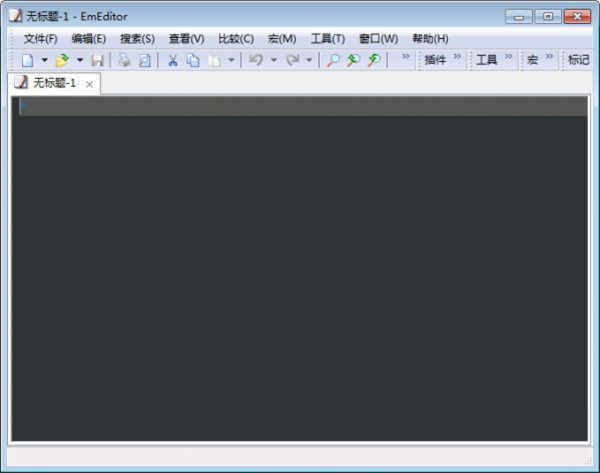
Task: Open the 帮助(H) menu
Action: (430, 39)
